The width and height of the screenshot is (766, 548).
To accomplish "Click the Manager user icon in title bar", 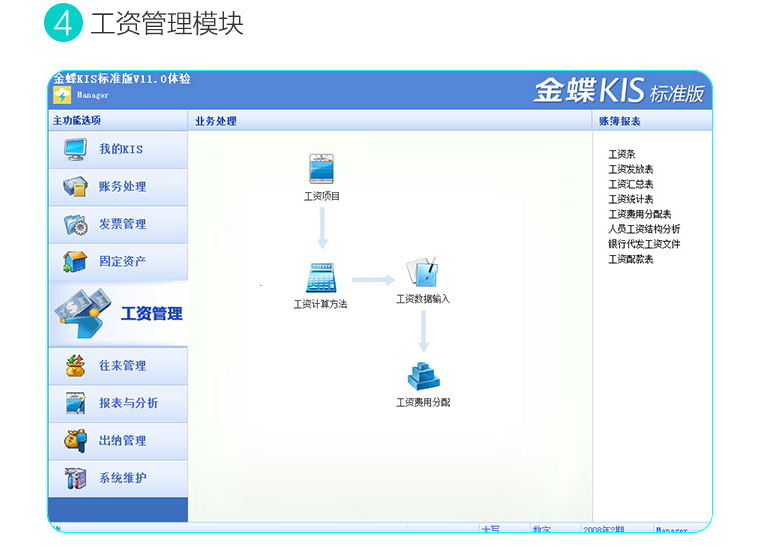I will pos(62,95).
